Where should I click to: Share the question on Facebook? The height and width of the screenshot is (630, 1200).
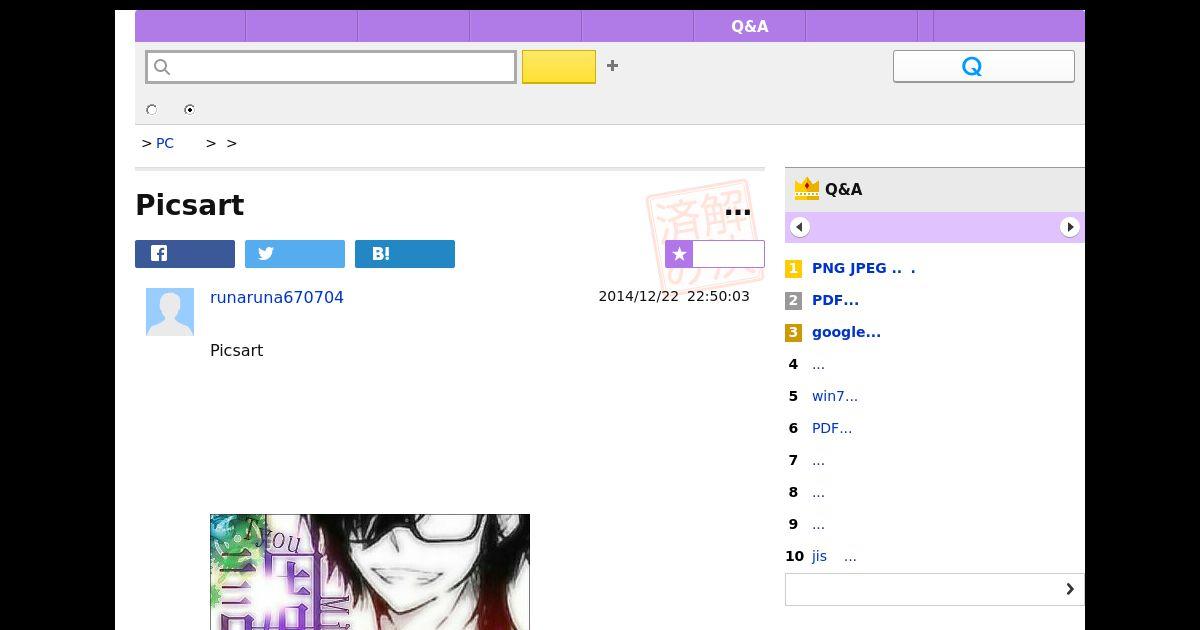click(x=185, y=254)
